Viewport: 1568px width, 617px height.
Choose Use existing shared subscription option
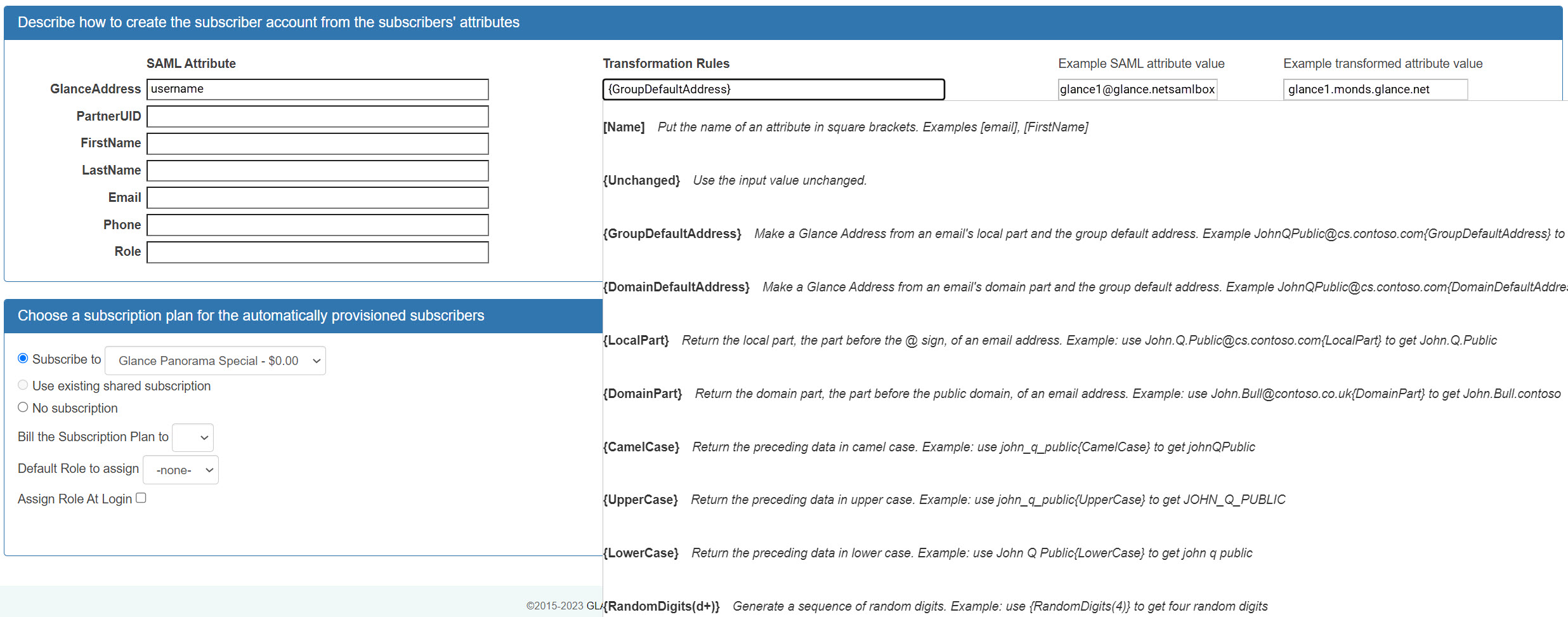(x=23, y=385)
